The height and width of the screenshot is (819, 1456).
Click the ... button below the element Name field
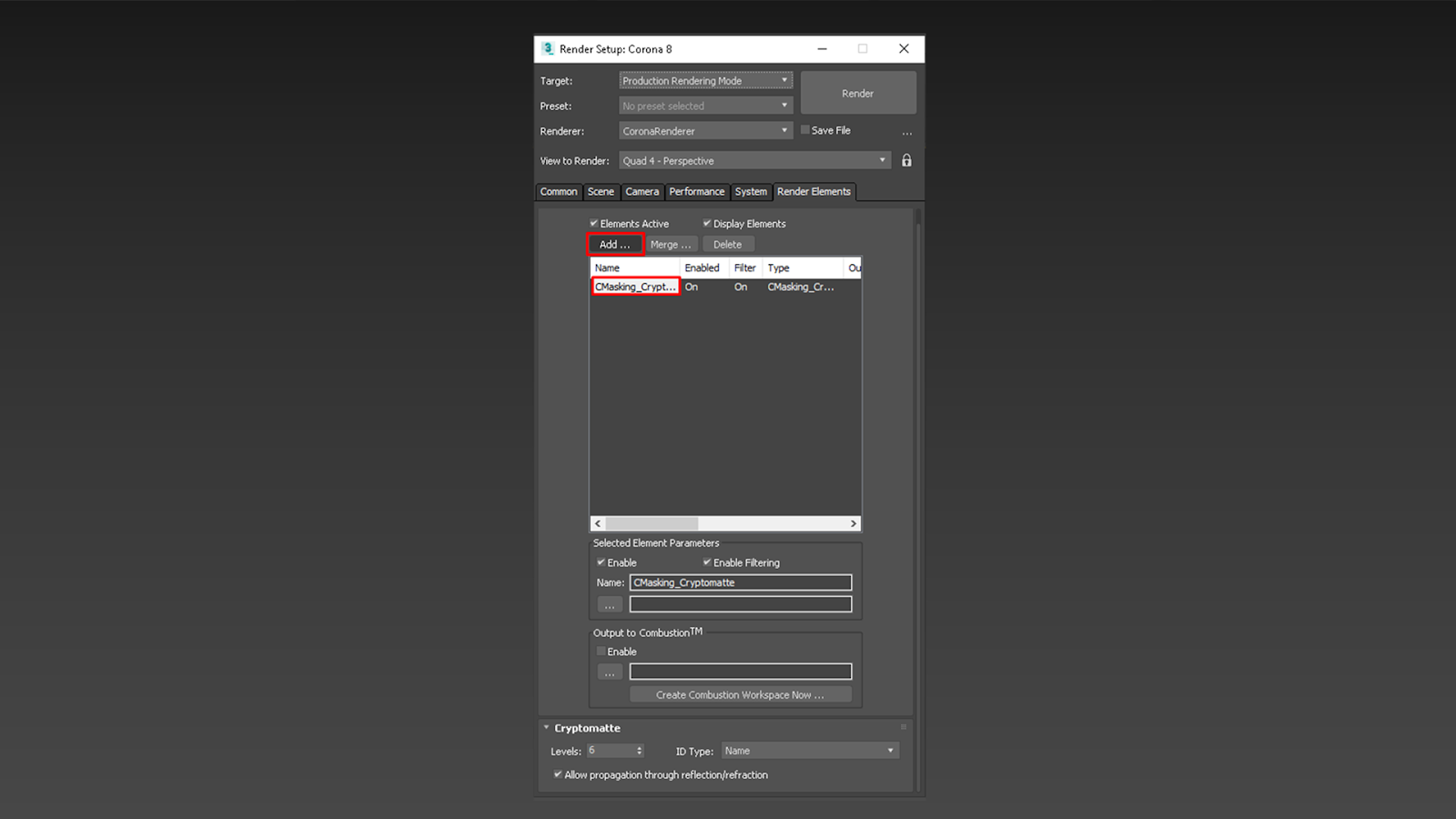click(609, 603)
